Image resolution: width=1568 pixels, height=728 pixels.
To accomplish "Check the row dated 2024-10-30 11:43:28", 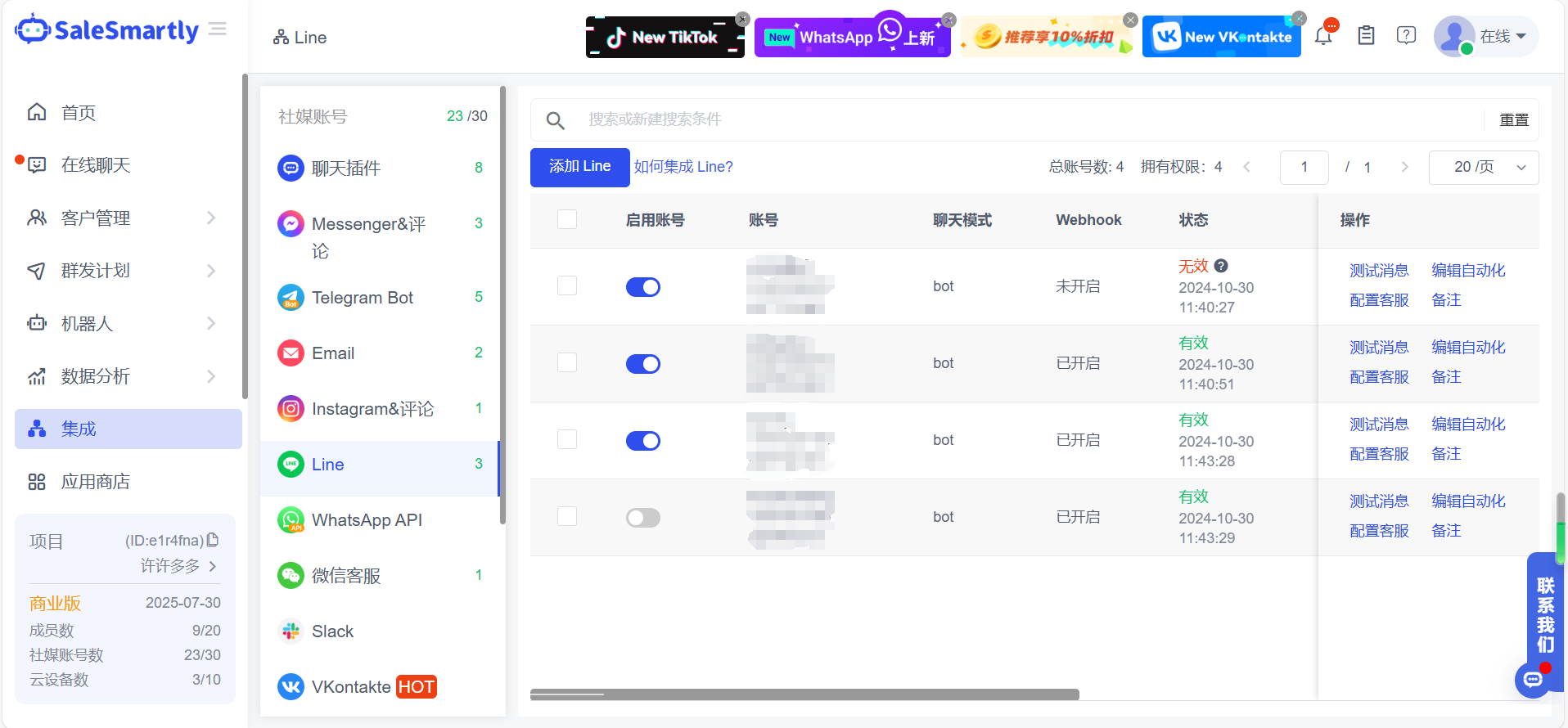I will pos(567,439).
